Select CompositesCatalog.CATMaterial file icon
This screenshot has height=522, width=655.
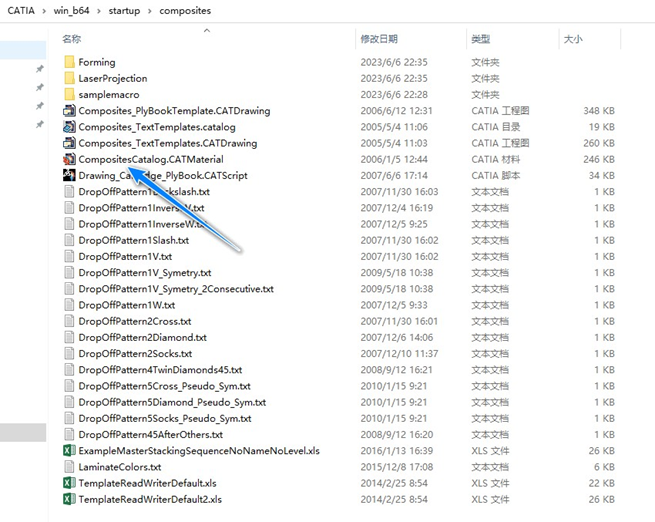coord(69,160)
